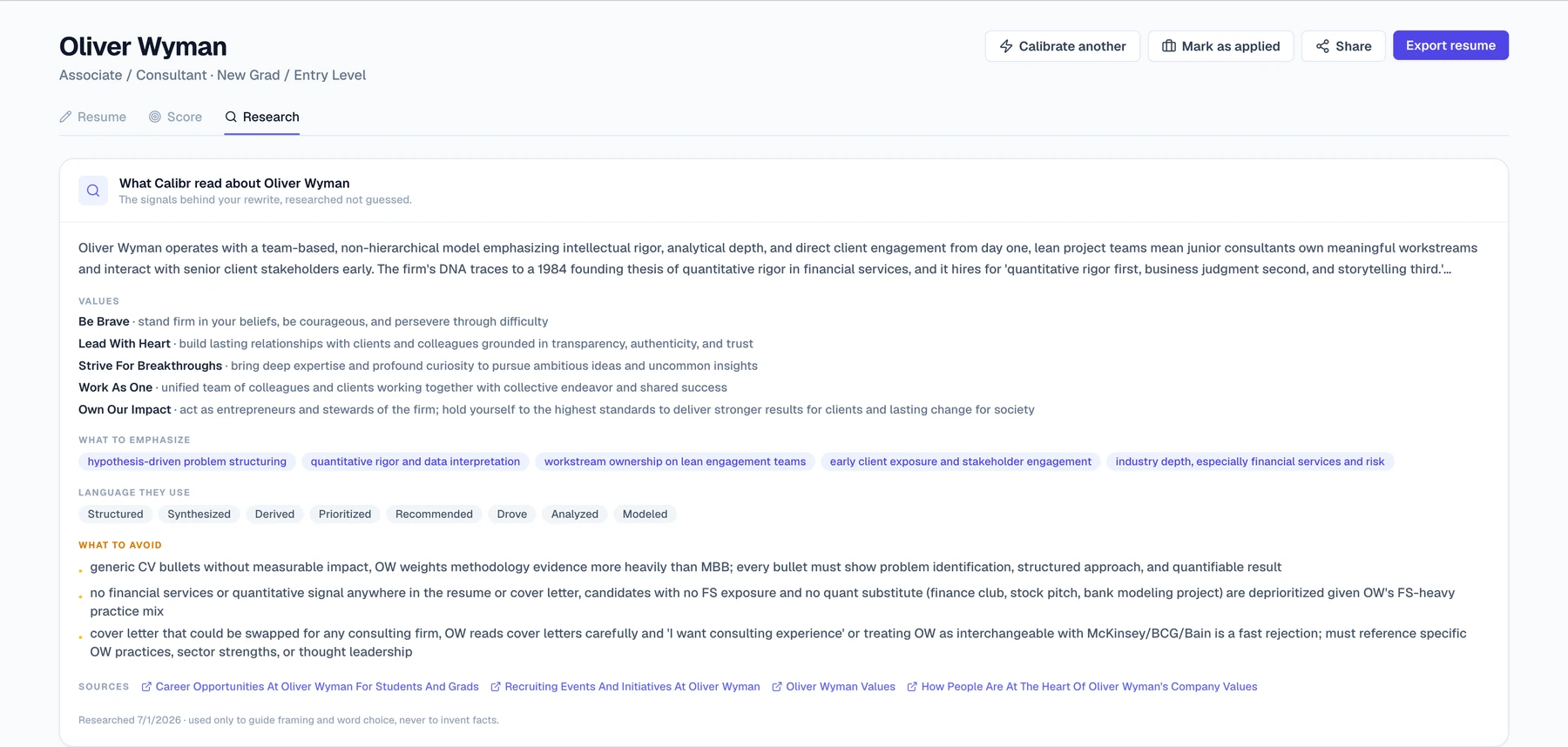Click the search icon beside What Calibr read
Image resolution: width=1568 pixels, height=747 pixels.
click(x=93, y=191)
